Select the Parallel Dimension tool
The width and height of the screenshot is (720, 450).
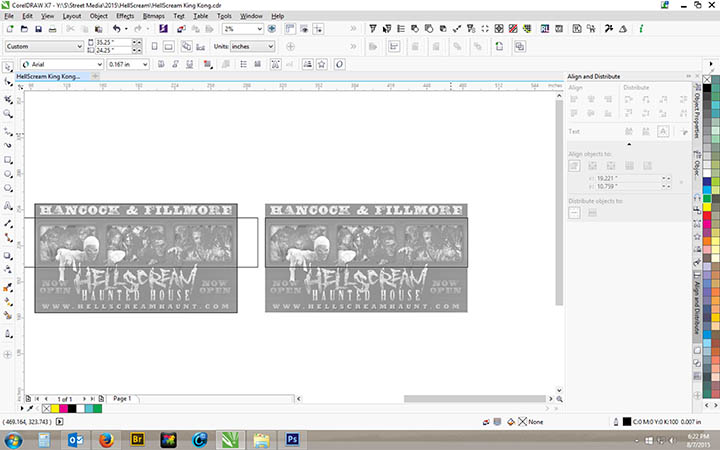coord(8,223)
